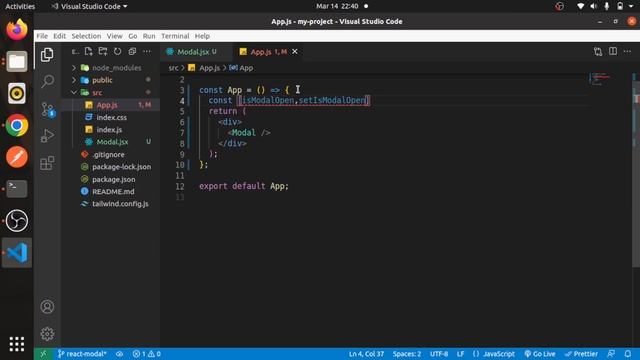The width and height of the screenshot is (640, 360).
Task: Launch Firefox from the dock
Action: pos(17,30)
